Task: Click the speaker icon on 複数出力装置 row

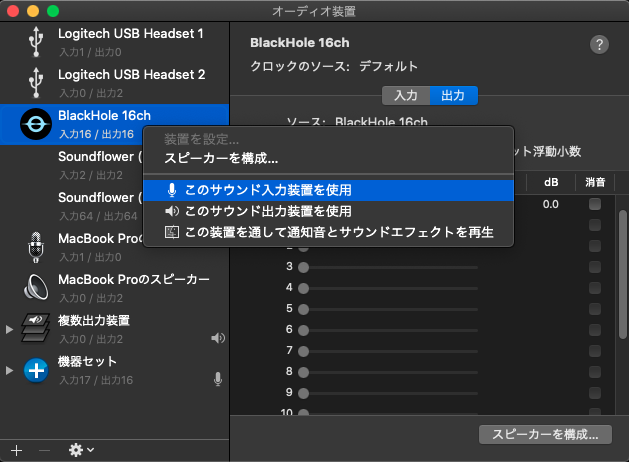Action: (x=218, y=338)
